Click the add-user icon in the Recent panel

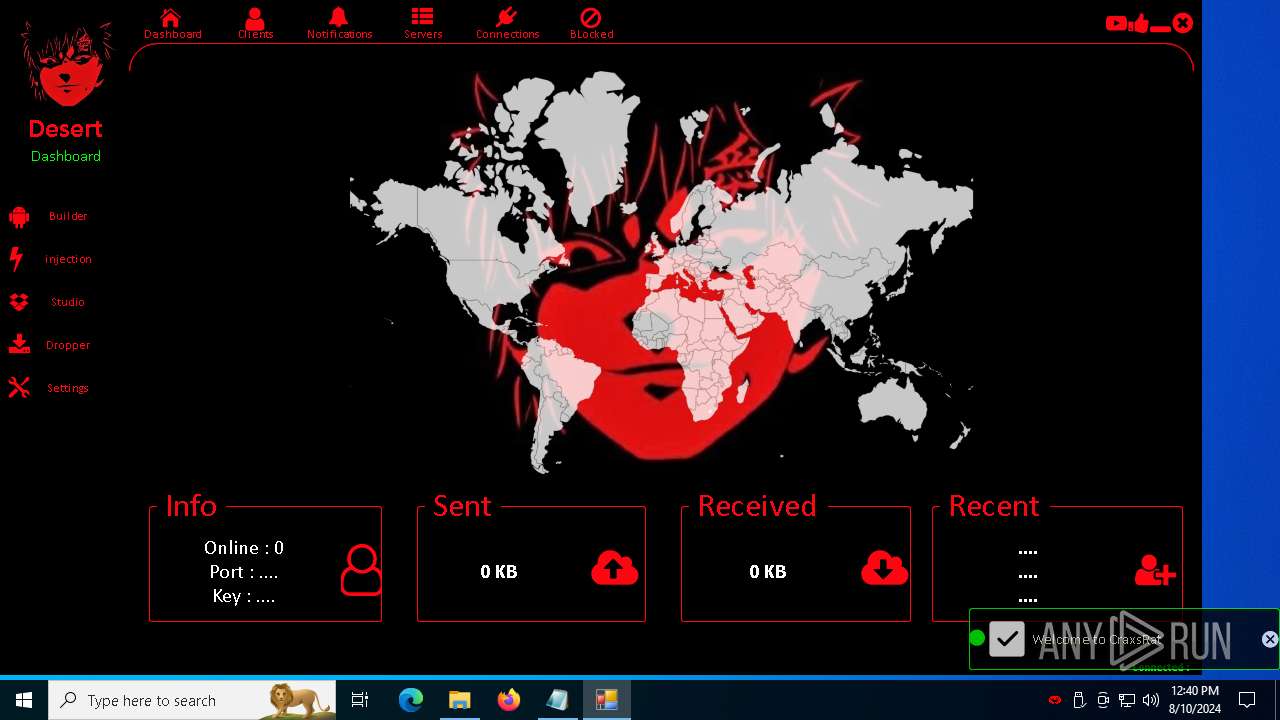(x=1155, y=570)
